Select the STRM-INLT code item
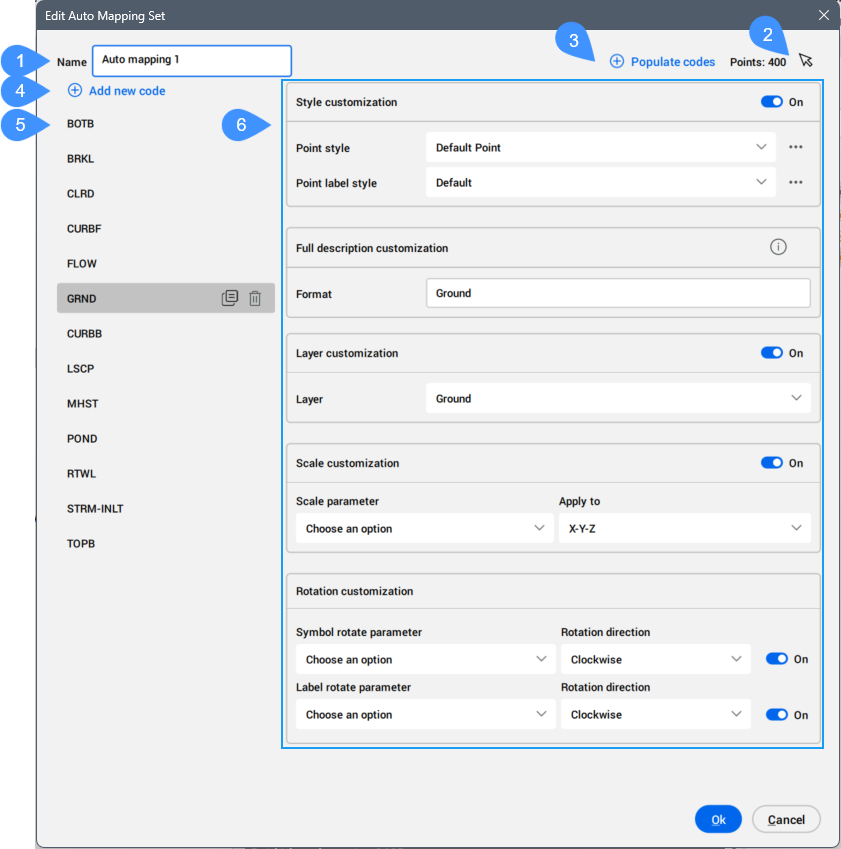The height and width of the screenshot is (849, 841). 95,508
